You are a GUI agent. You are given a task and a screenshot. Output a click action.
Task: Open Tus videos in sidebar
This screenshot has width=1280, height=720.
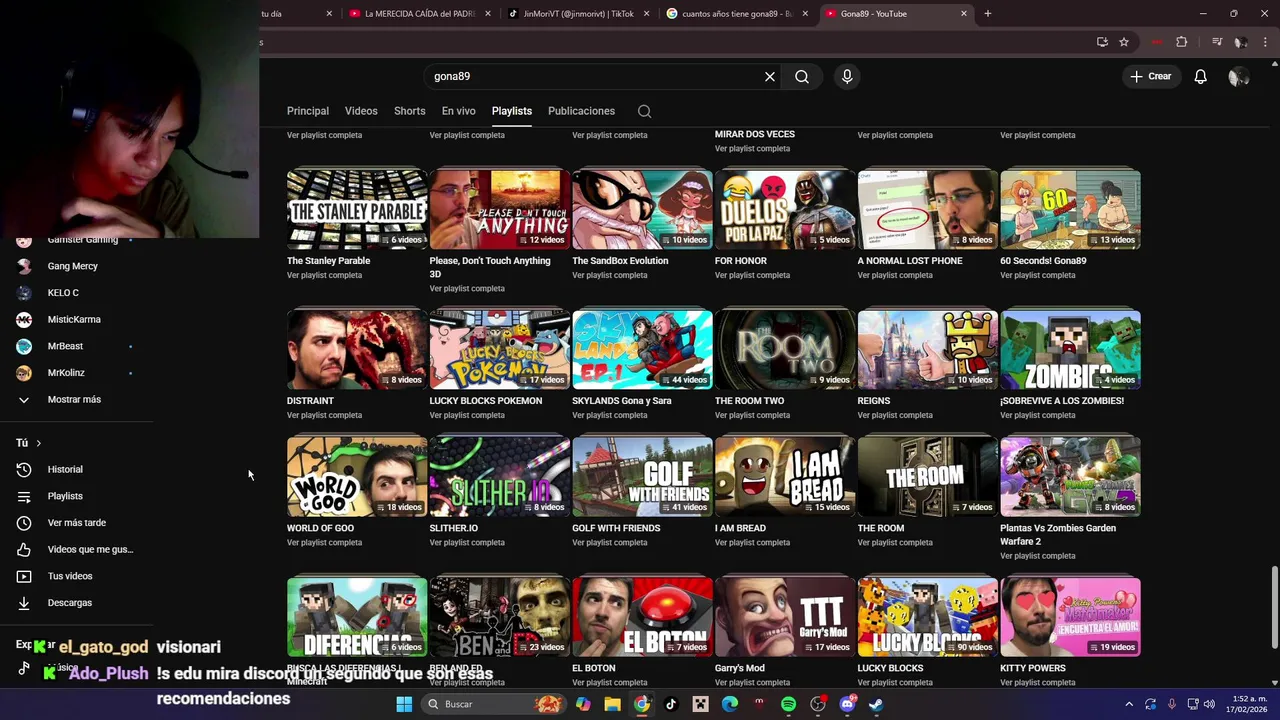click(x=69, y=576)
